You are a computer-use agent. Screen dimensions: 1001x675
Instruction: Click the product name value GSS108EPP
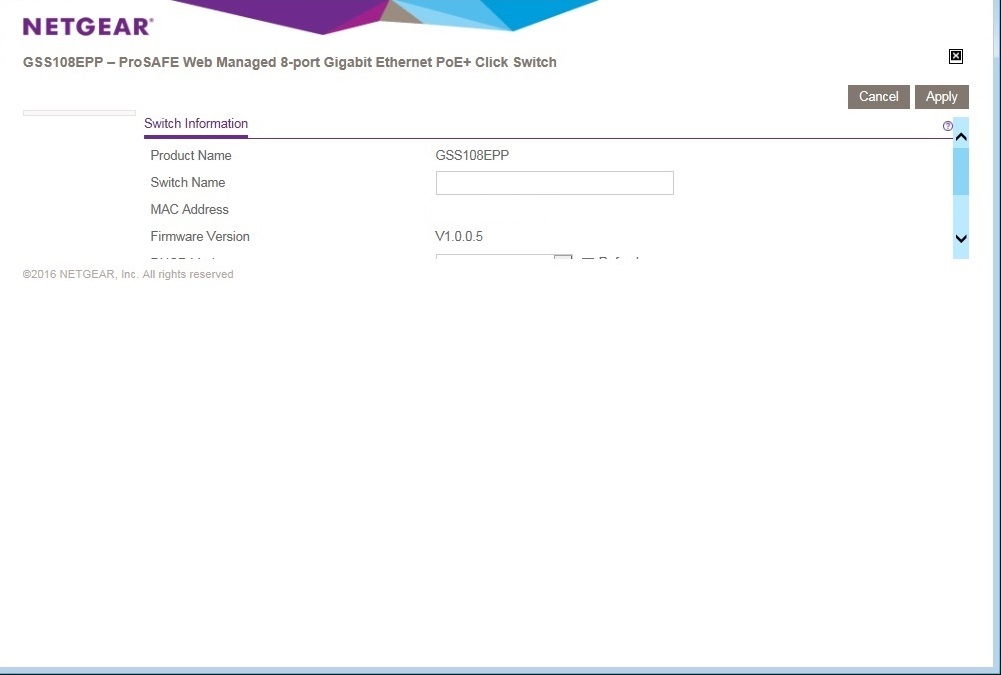(472, 155)
